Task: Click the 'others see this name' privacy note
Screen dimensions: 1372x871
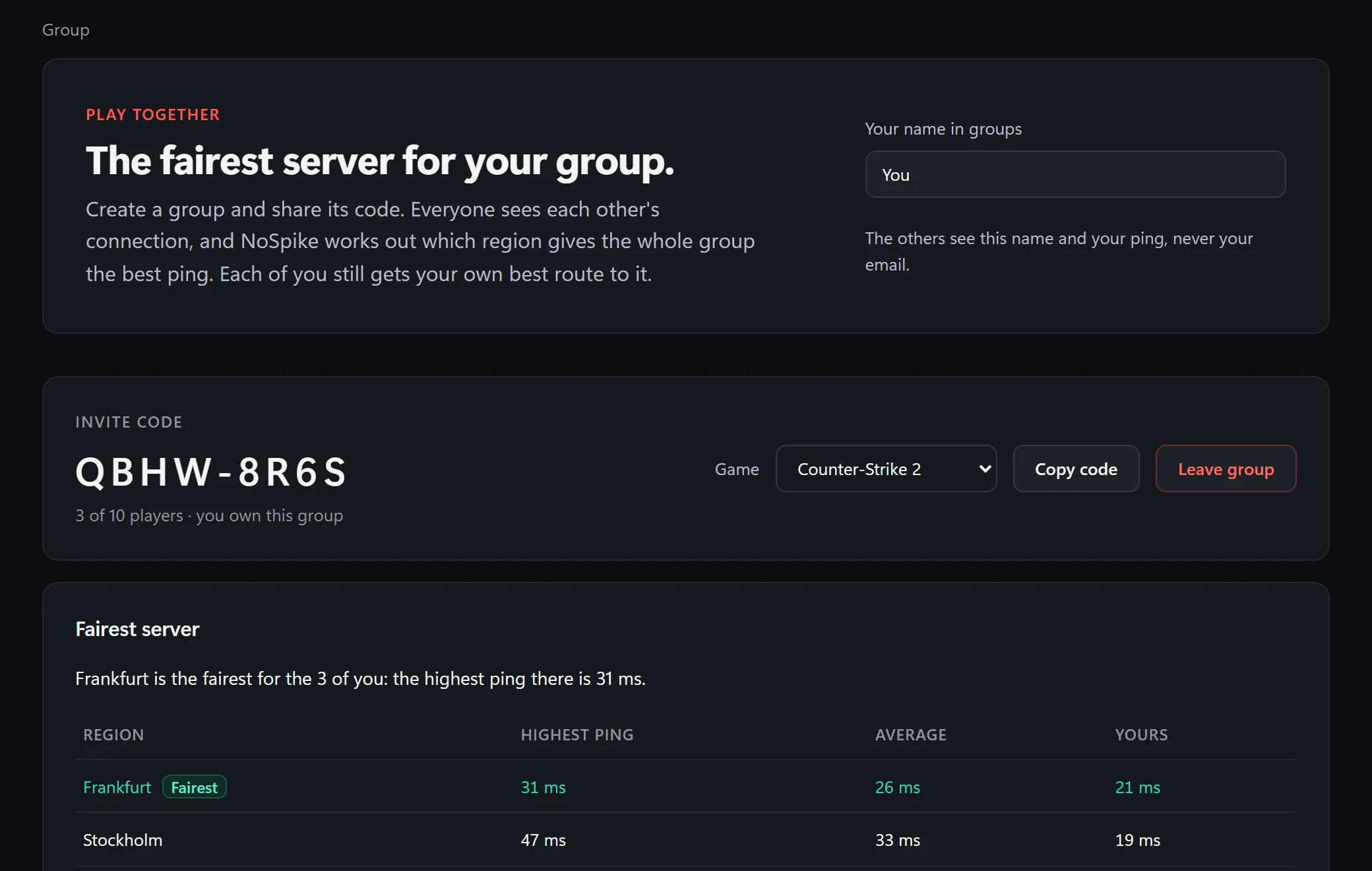Action: click(1059, 251)
